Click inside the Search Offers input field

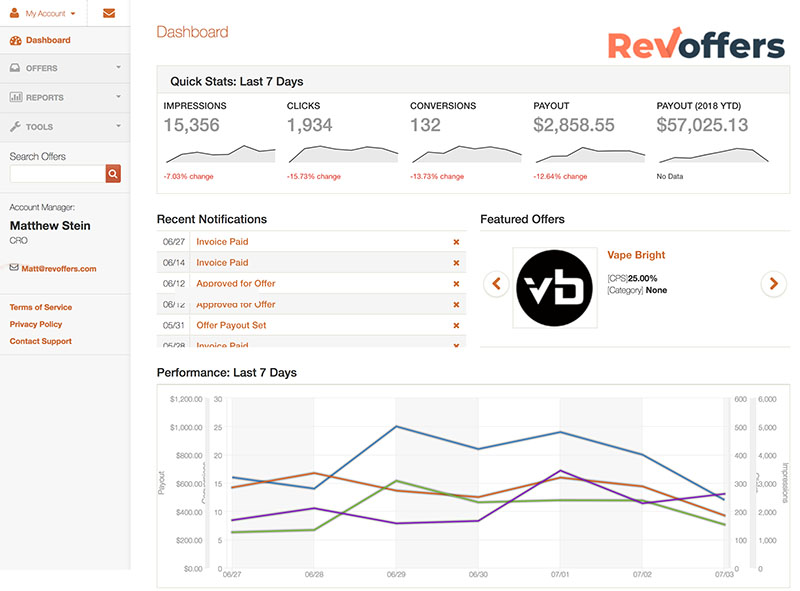pyautogui.click(x=55, y=173)
